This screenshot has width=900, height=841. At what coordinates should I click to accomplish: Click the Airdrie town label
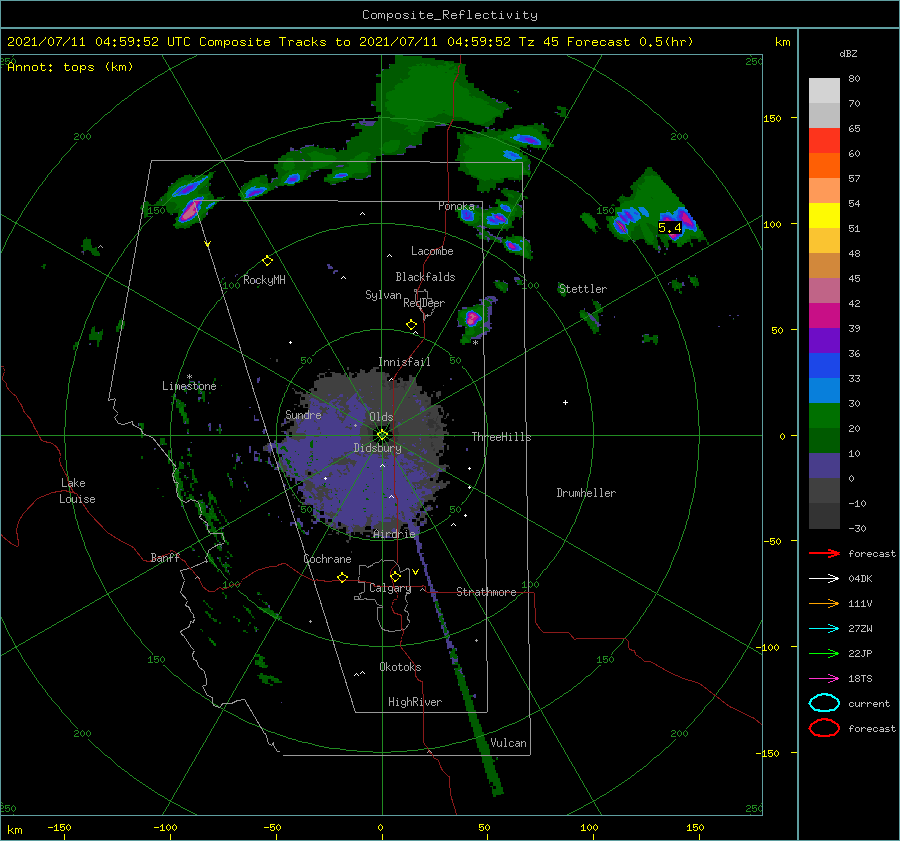tap(394, 534)
